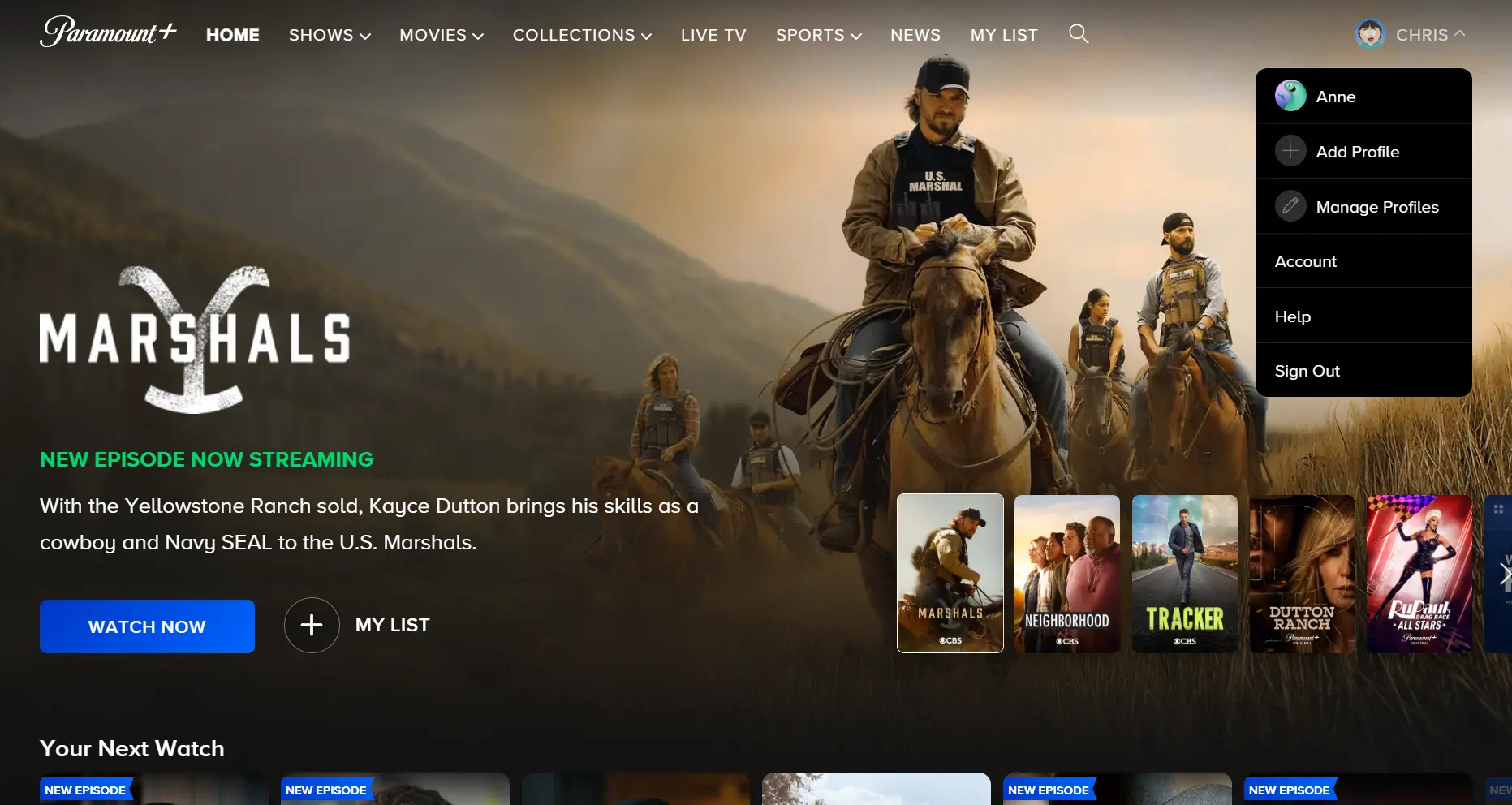Screen dimensions: 1512x805
Task: Select RuPaul's Drag Race All Stars poster
Action: (1419, 574)
